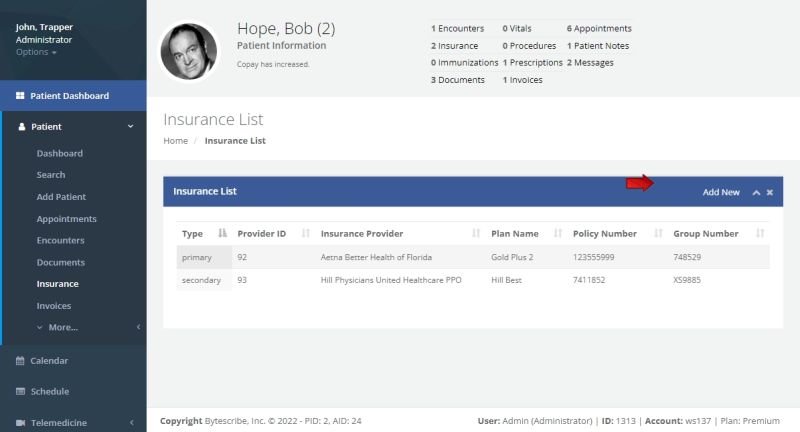Click Add New insurance button
800x432 pixels.
click(x=721, y=192)
